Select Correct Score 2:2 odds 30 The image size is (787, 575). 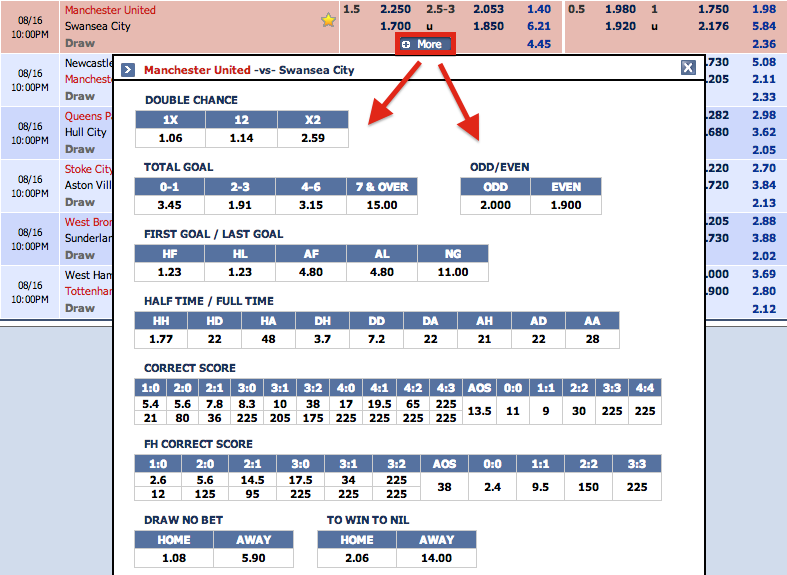click(x=579, y=411)
